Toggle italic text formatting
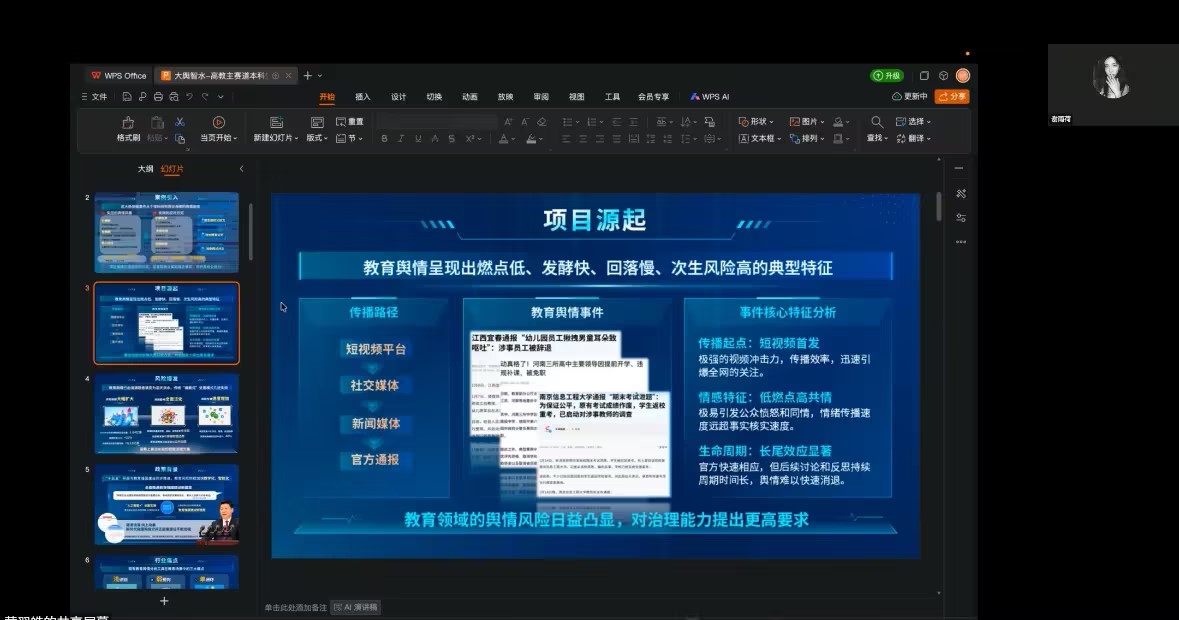 pyautogui.click(x=401, y=139)
